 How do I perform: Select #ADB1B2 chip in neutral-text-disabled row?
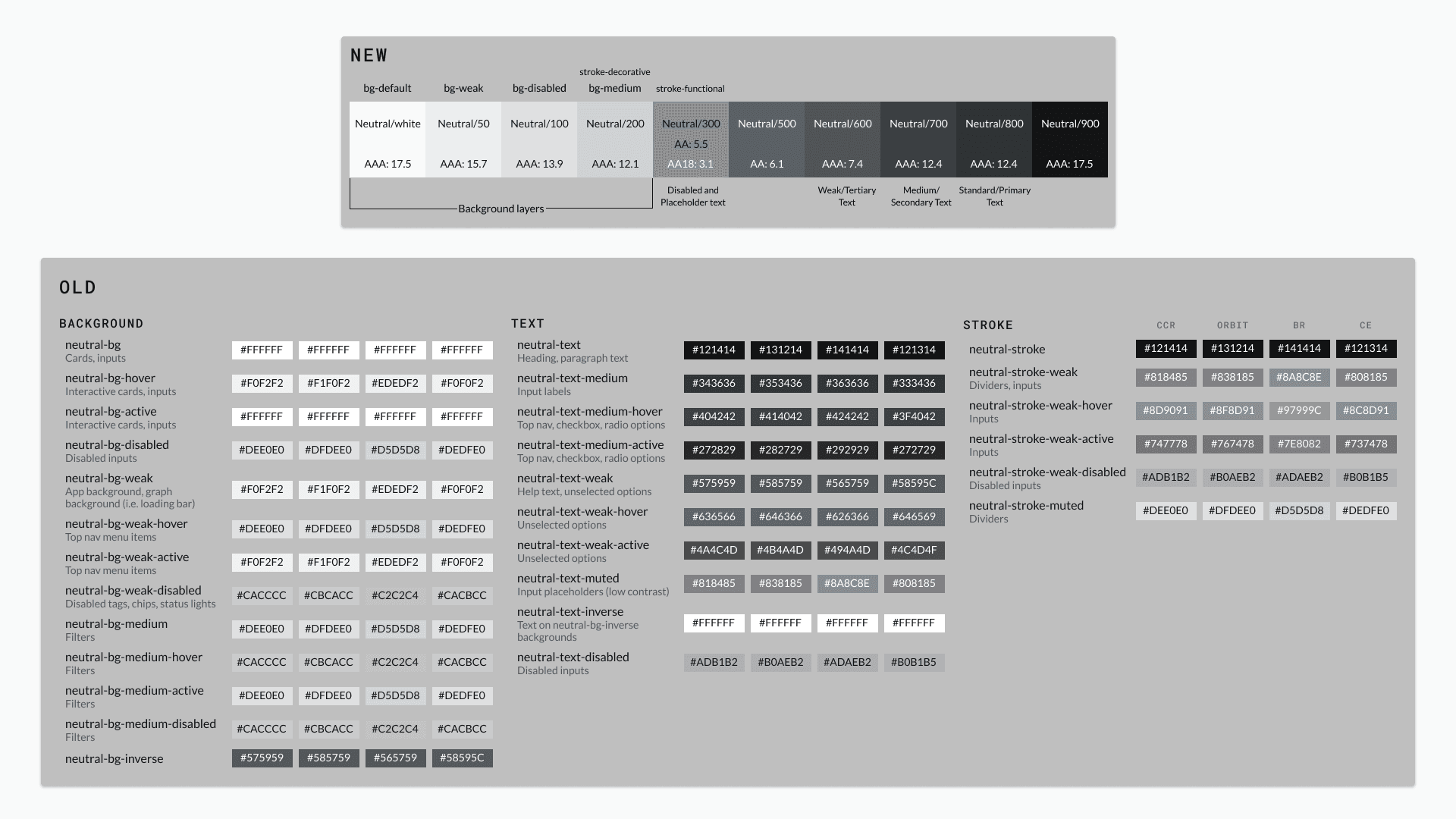pos(714,663)
